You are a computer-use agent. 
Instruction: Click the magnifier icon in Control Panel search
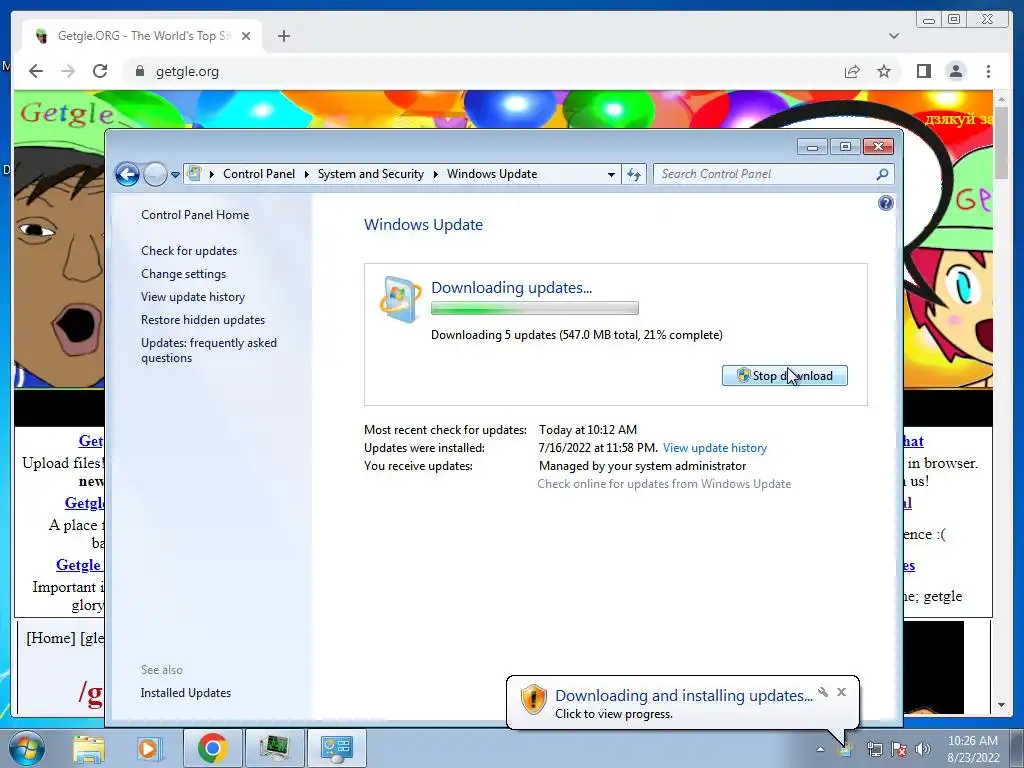(882, 174)
